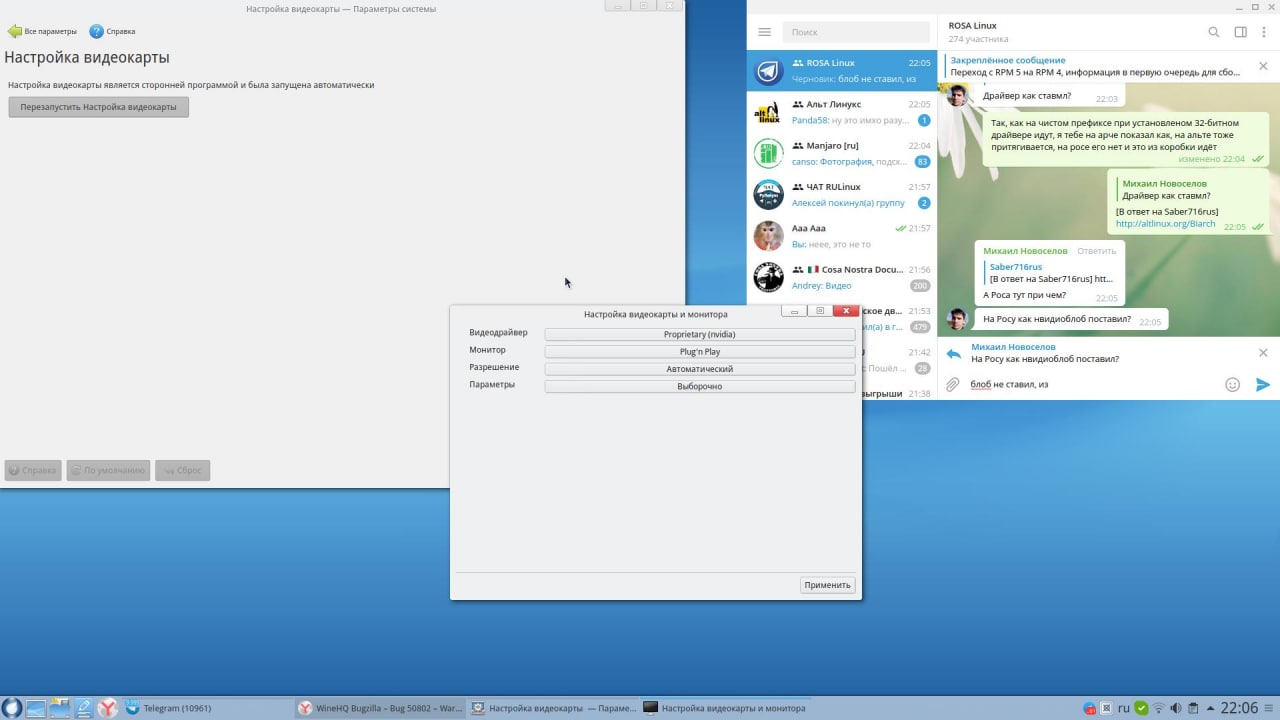Send the message with arrow icon
This screenshot has height=720, width=1280.
pyautogui.click(x=1262, y=385)
